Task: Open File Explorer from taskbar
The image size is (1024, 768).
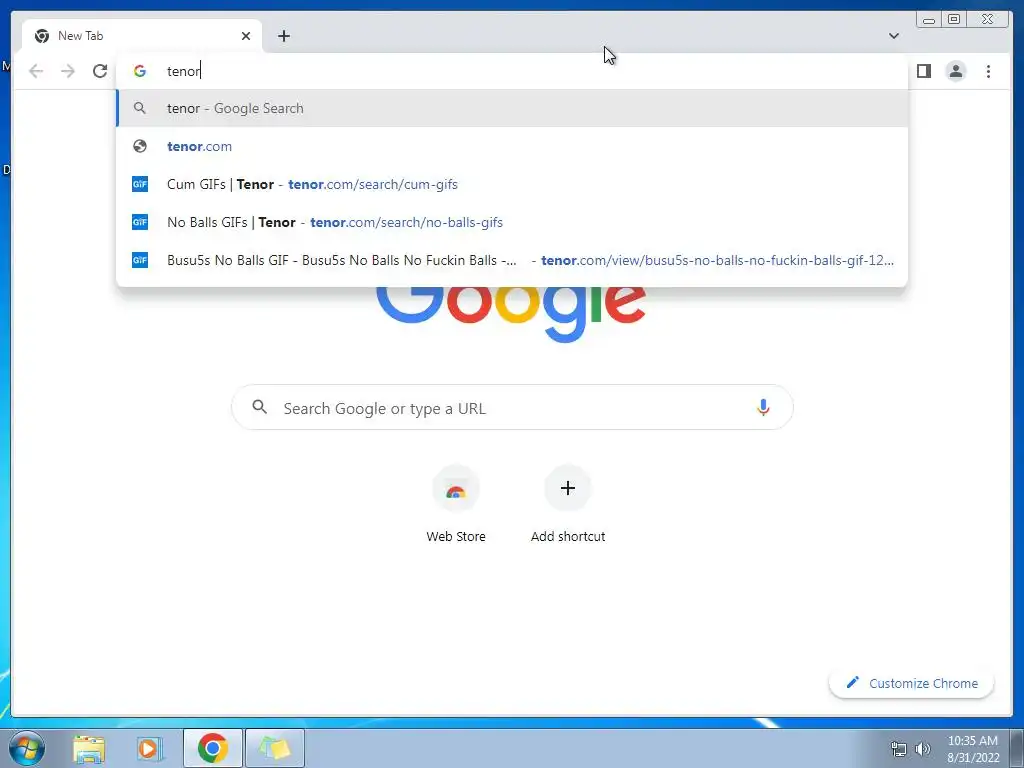Action: coord(89,748)
